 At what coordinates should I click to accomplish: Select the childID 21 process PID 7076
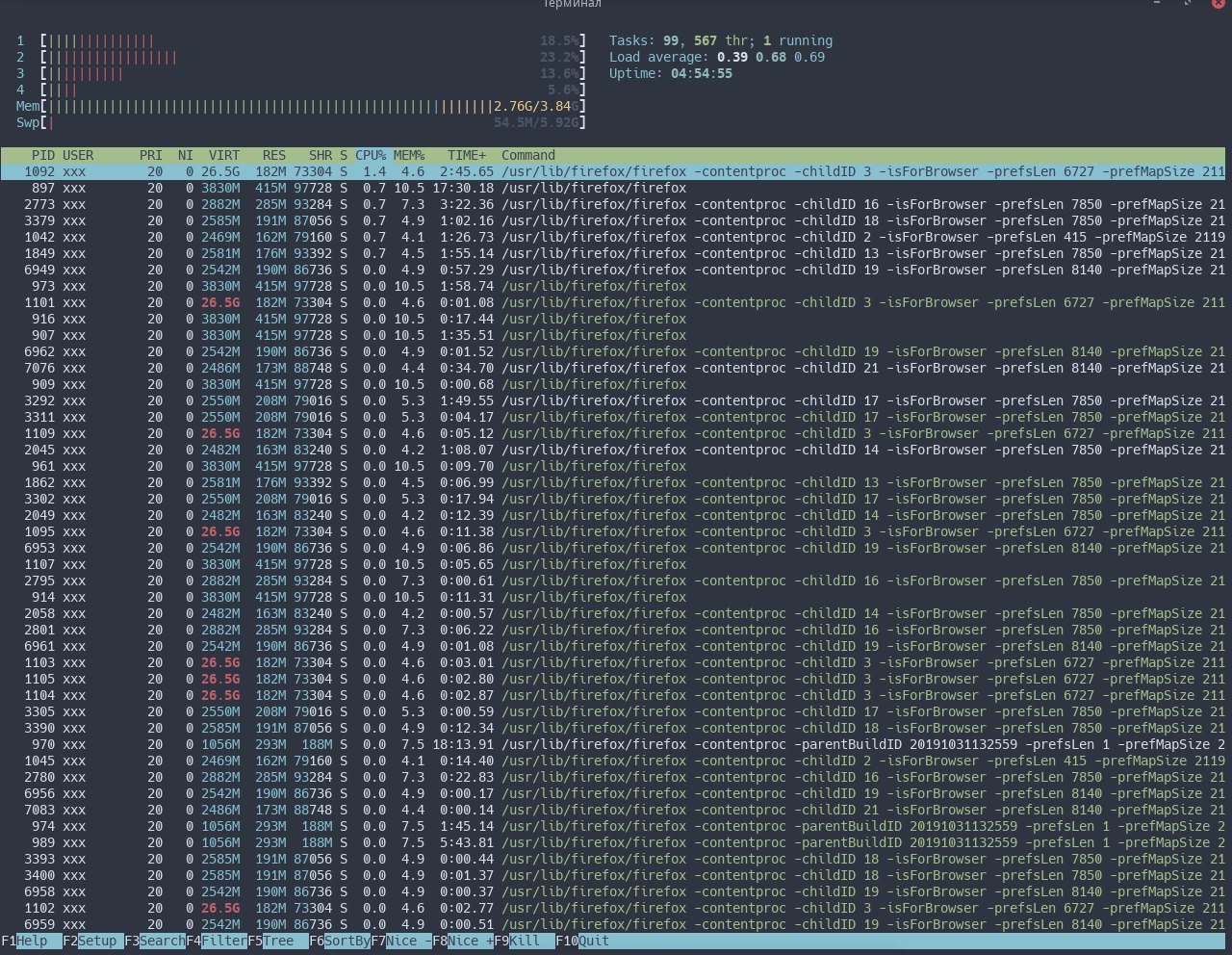point(613,368)
